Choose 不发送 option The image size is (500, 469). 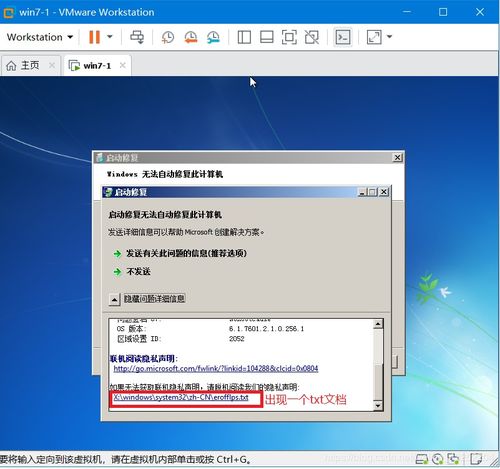point(138,272)
